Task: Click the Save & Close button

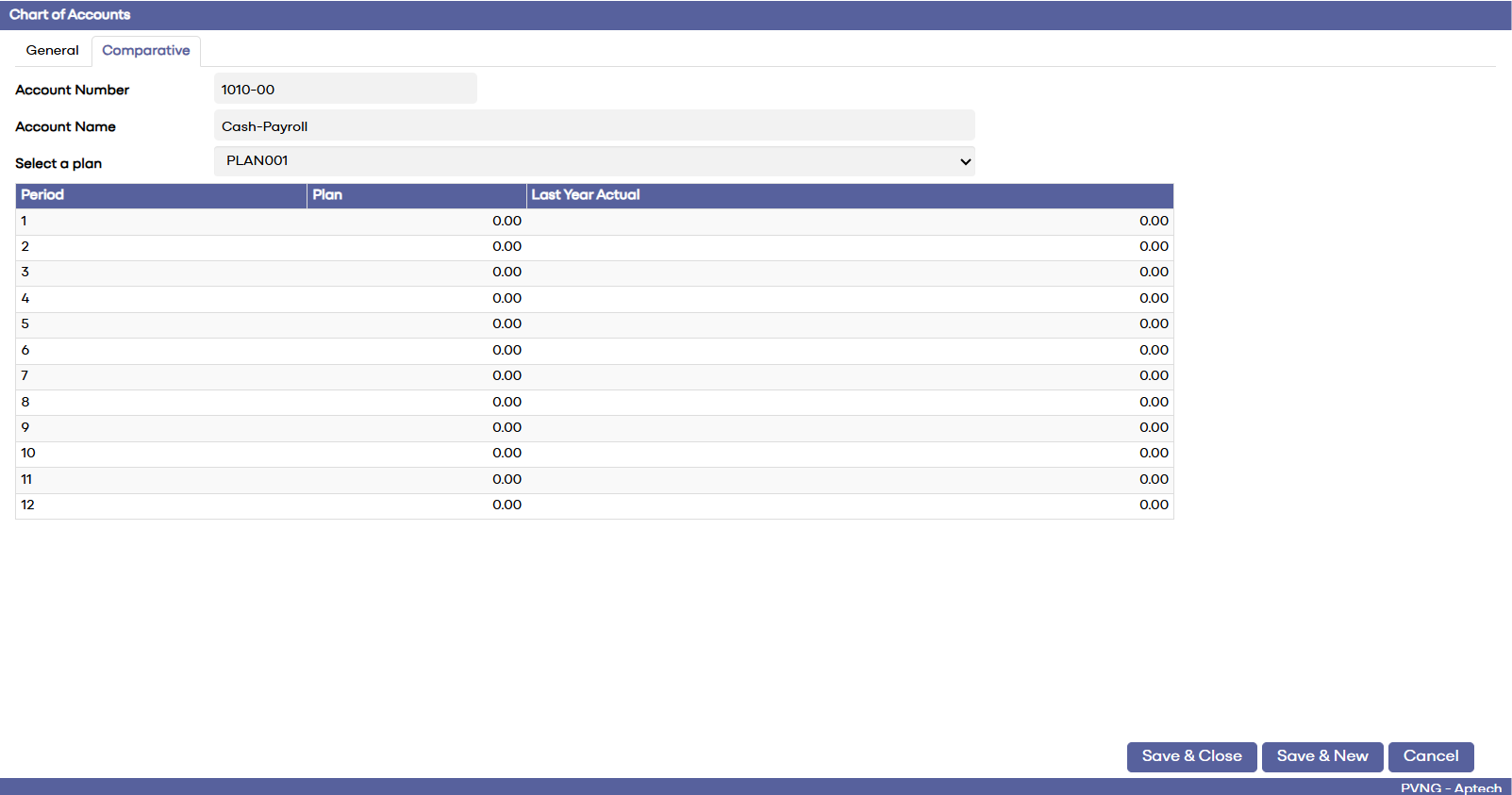Action: [x=1191, y=756]
